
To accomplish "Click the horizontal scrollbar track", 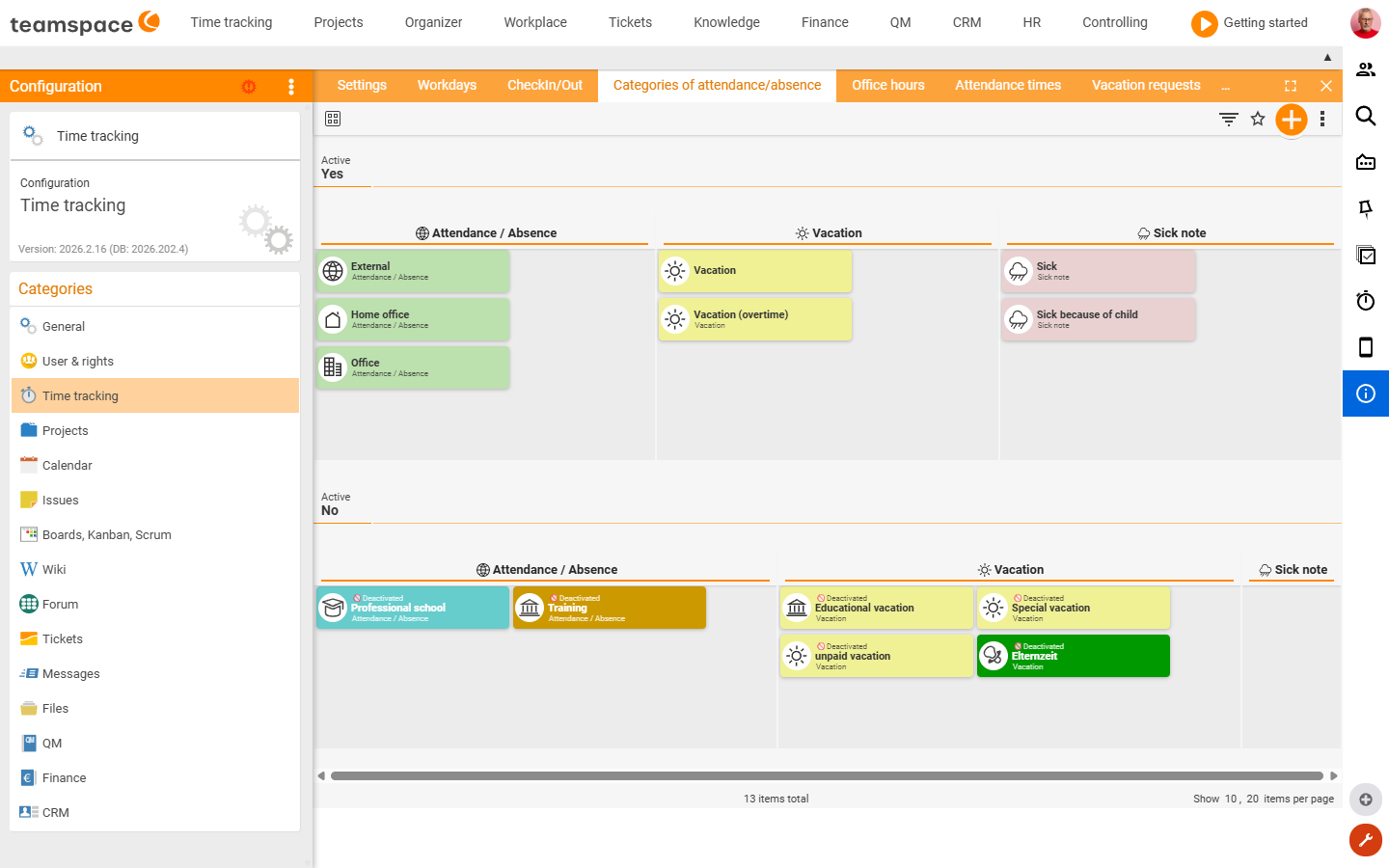I will coord(827,775).
